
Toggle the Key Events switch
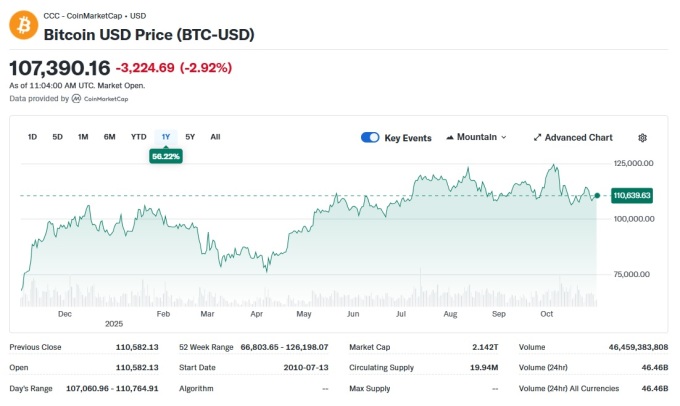tap(370, 137)
